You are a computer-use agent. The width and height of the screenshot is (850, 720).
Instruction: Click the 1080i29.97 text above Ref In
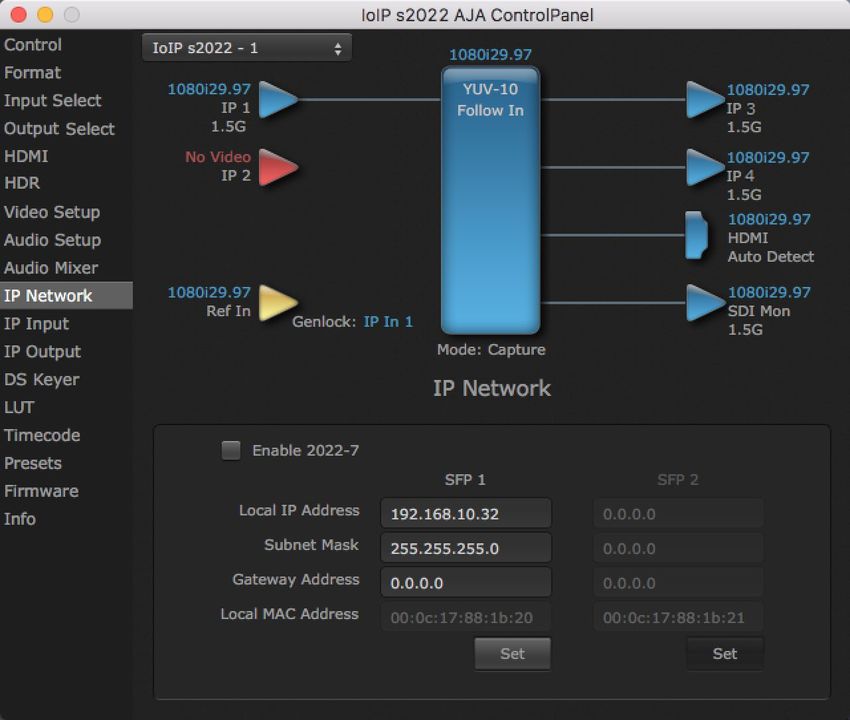coord(209,292)
